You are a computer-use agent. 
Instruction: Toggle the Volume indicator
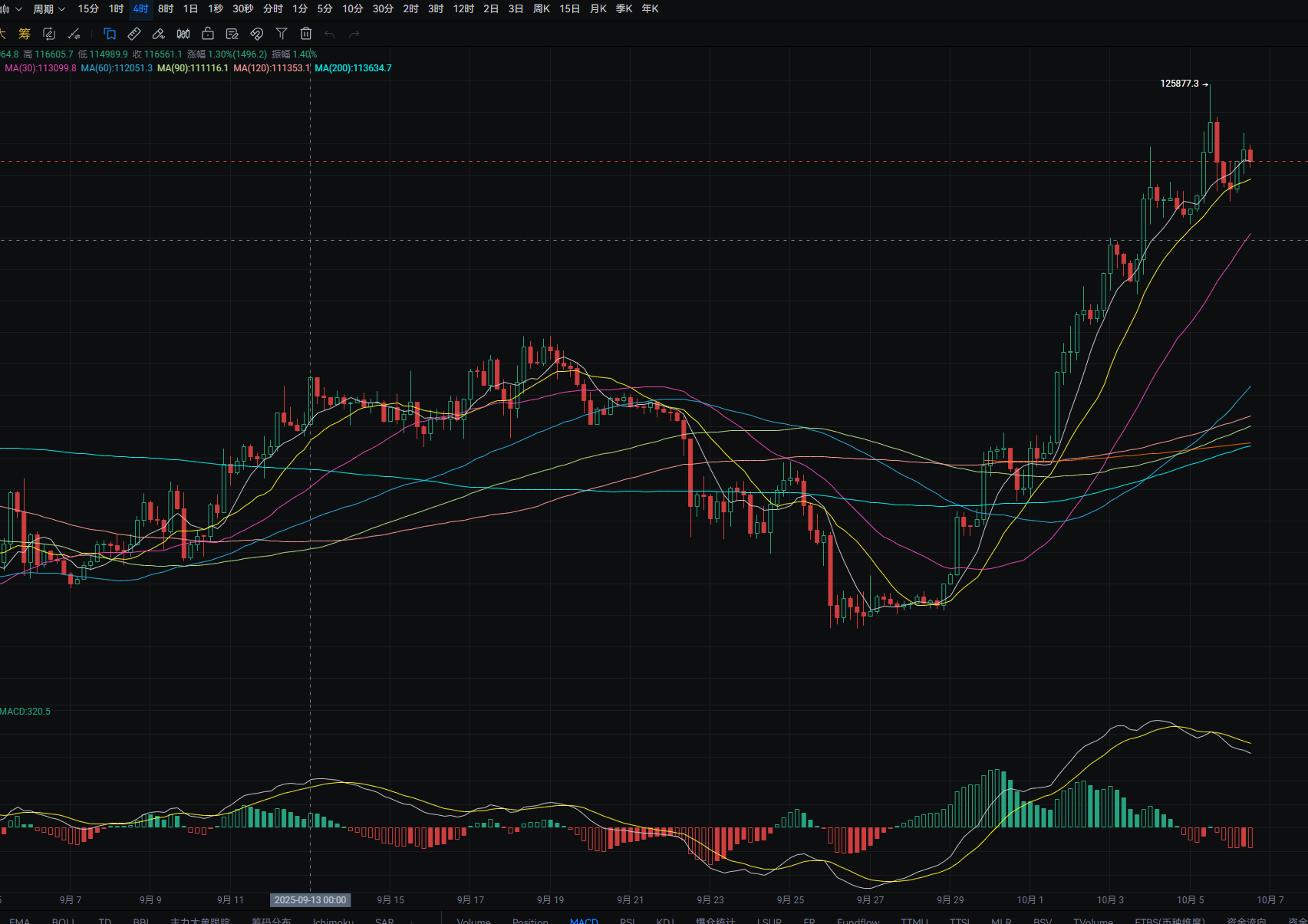(473, 920)
